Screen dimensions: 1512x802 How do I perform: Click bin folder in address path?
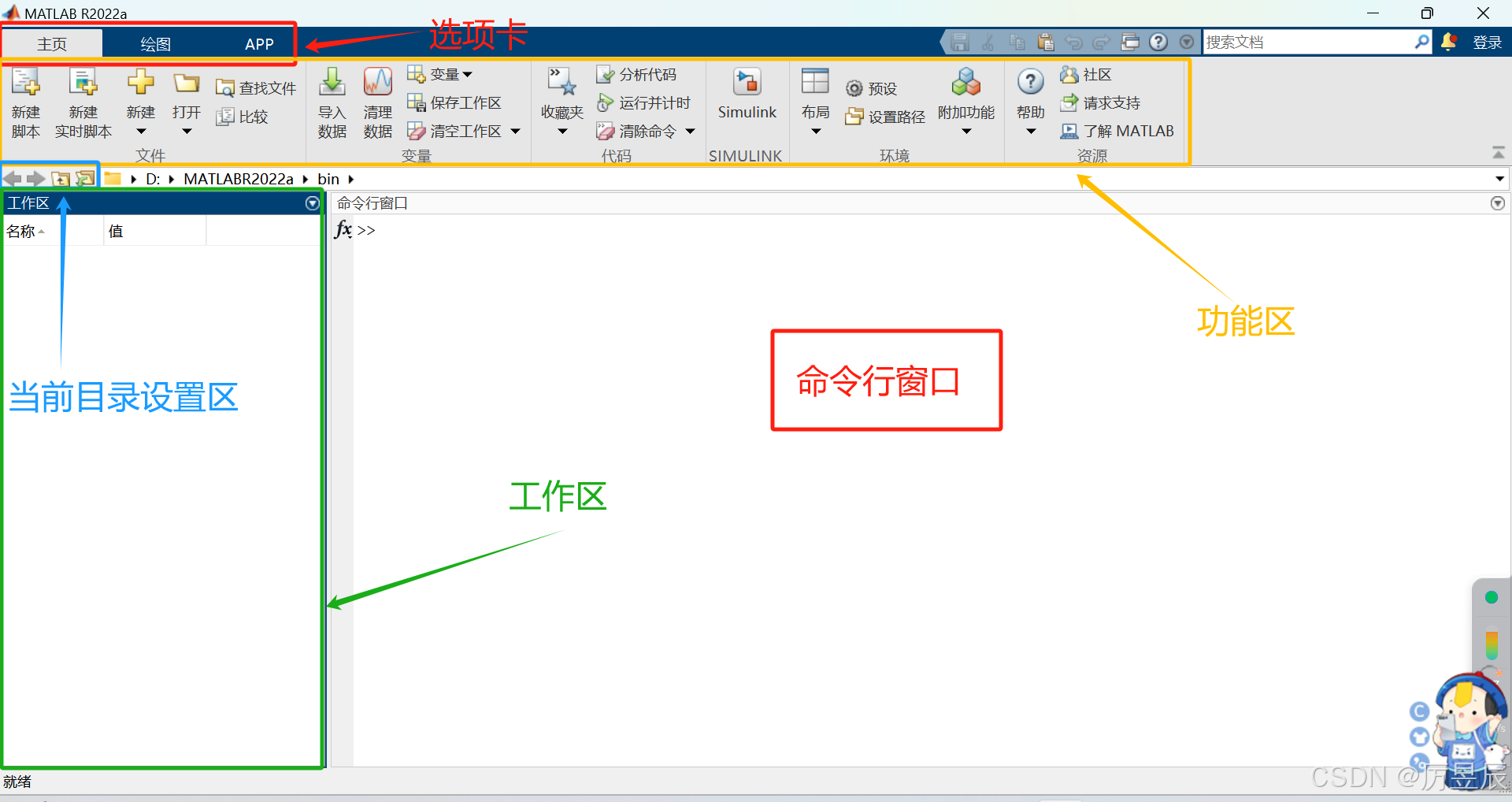pyautogui.click(x=328, y=179)
